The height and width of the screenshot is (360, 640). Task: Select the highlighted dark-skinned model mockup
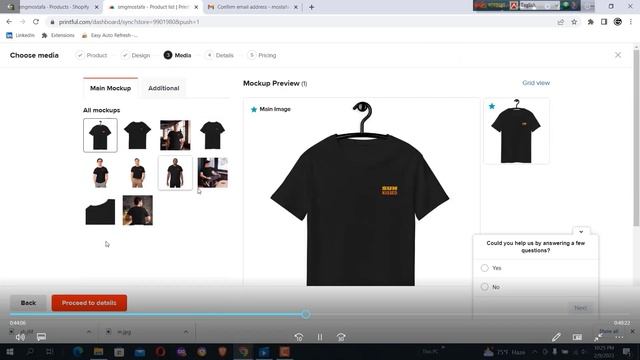point(175,173)
